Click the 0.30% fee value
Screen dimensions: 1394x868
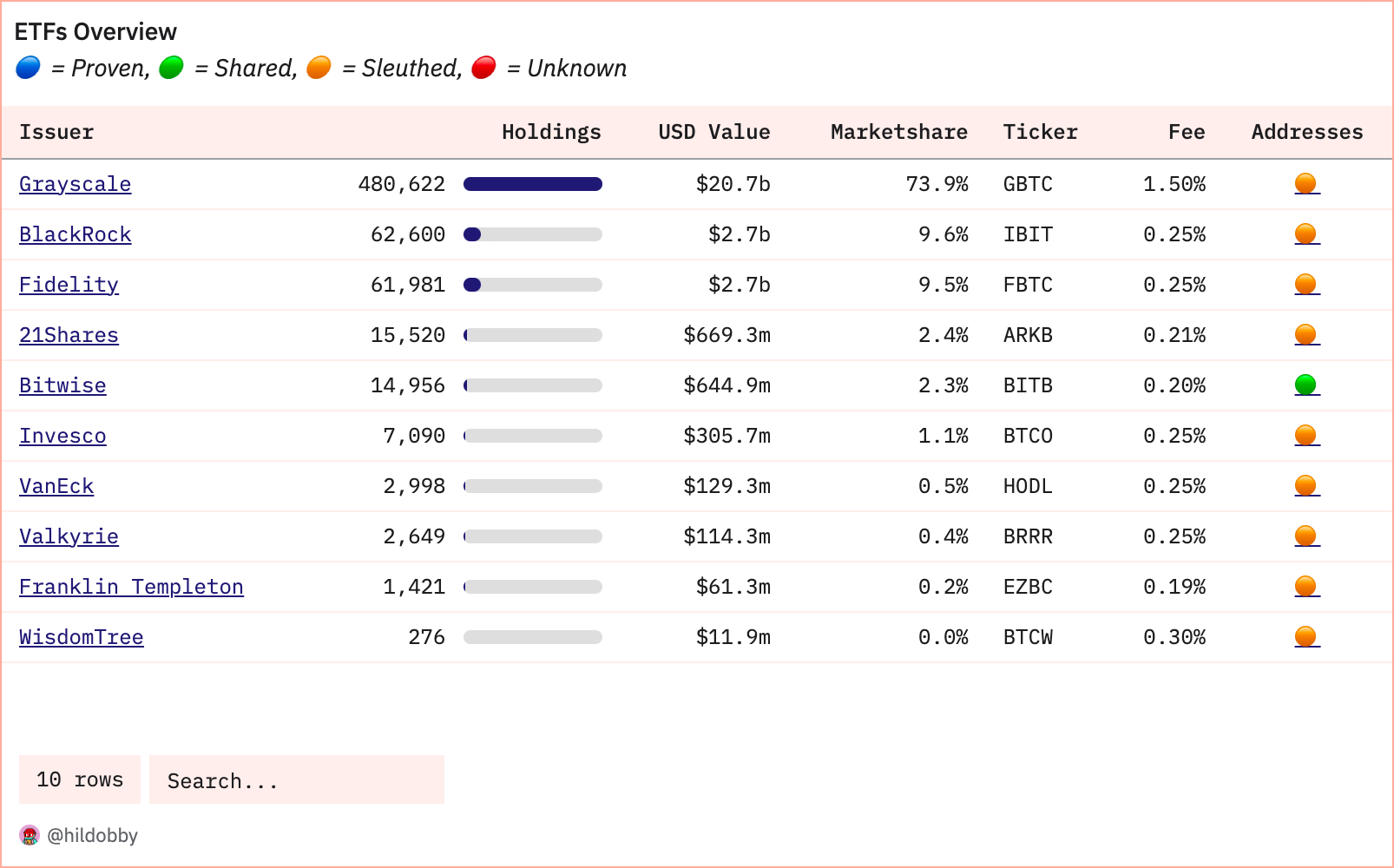1174,637
